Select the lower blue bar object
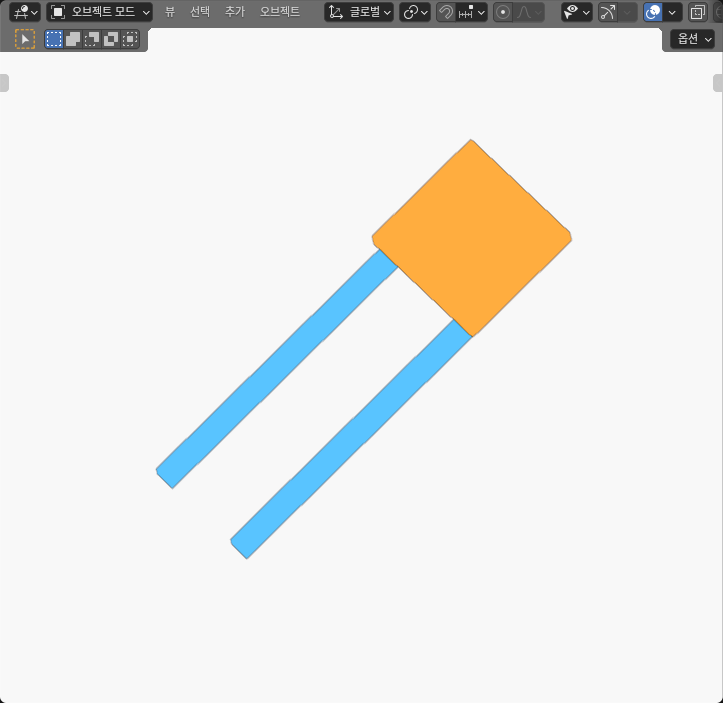723x703 pixels. pyautogui.click(x=351, y=439)
